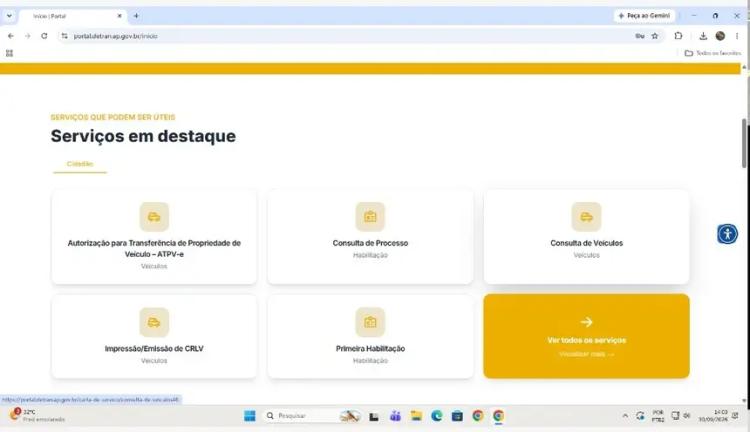Screen dimensions: 750x432
Task: Open the Chrome profile avatar
Action: point(720,36)
